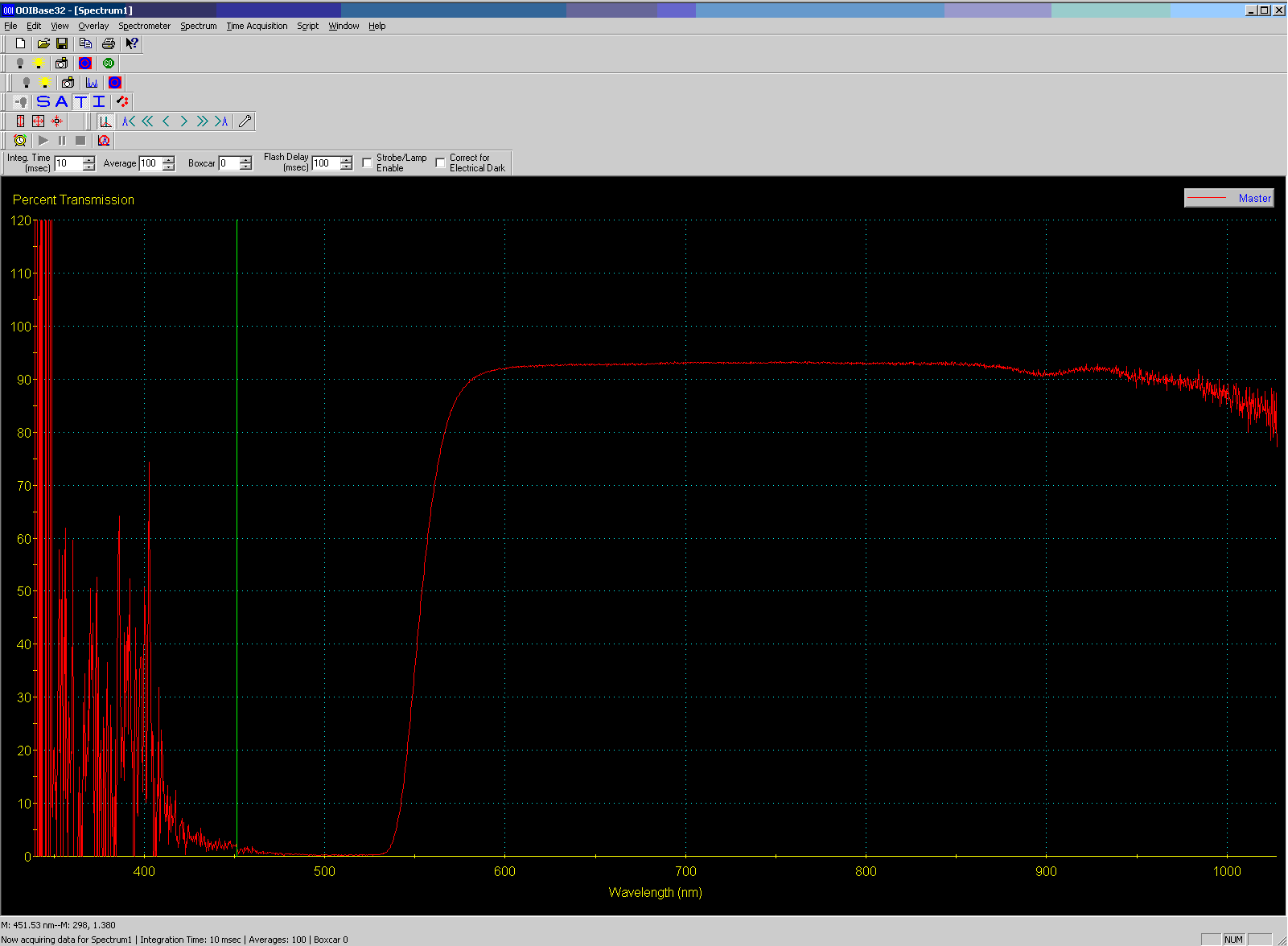
Task: Click the save spectrum floppy disk icon
Action: pyautogui.click(x=62, y=43)
